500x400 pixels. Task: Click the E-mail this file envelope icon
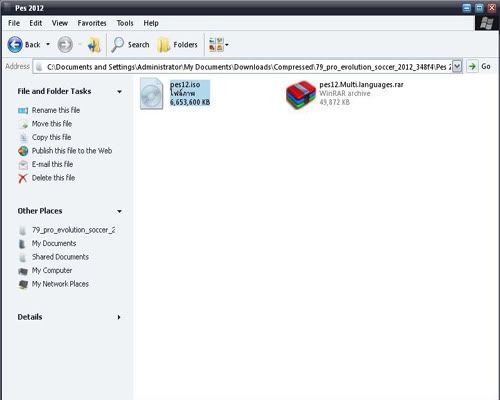(x=23, y=165)
